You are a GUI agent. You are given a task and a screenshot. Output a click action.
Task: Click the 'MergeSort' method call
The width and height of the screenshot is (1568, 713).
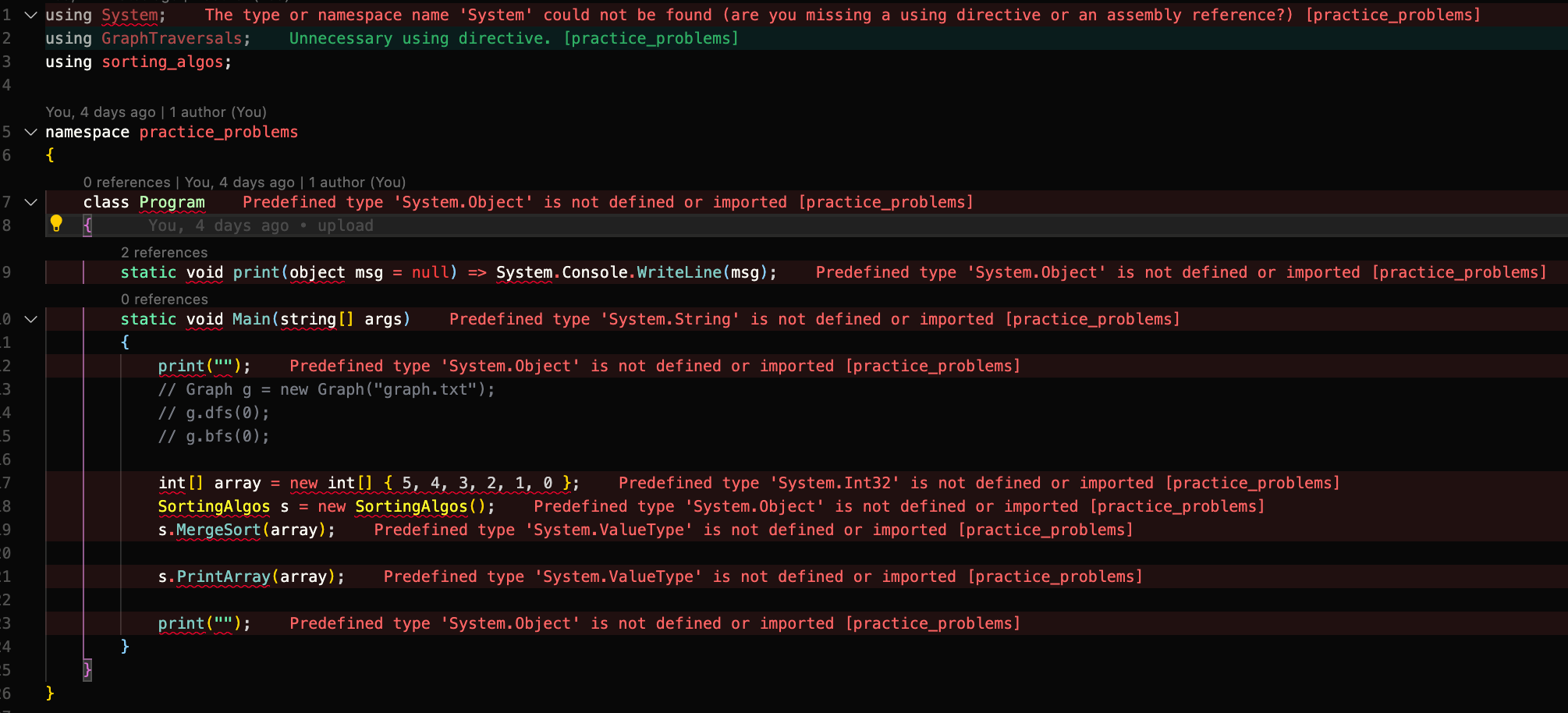[x=218, y=530]
